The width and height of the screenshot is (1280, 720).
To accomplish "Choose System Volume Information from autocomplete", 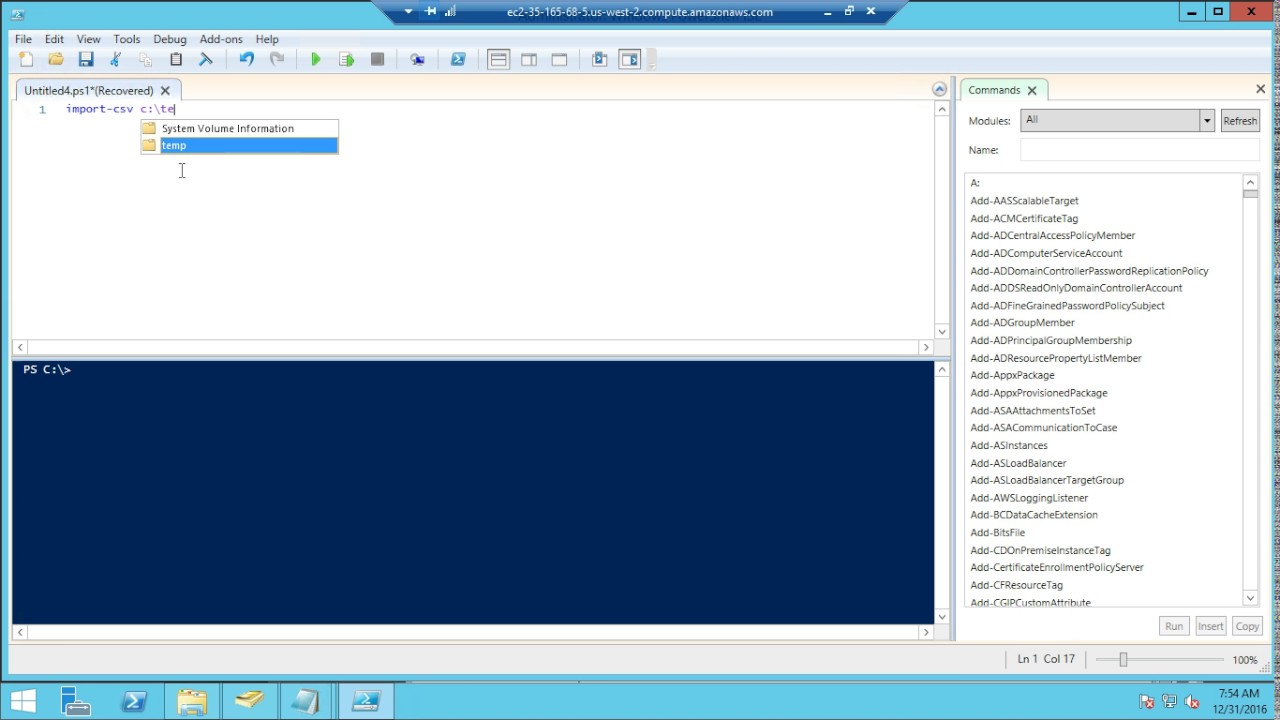I will tap(239, 128).
